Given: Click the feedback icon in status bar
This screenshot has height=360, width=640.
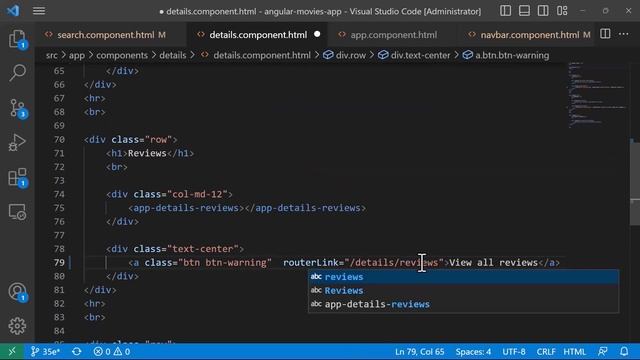Looking at the screenshot, I should [x=603, y=351].
